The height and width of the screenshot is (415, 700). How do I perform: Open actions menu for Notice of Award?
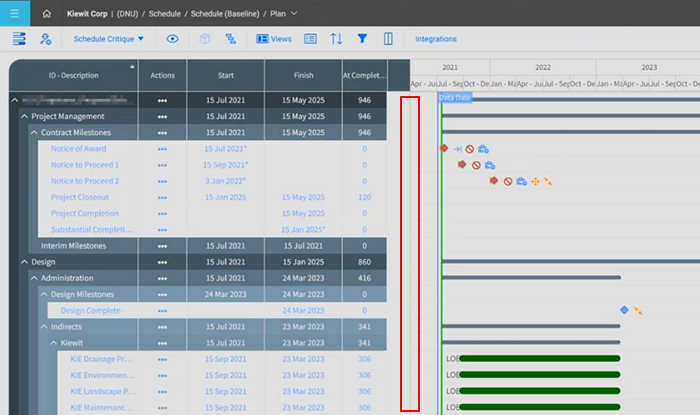click(x=162, y=149)
